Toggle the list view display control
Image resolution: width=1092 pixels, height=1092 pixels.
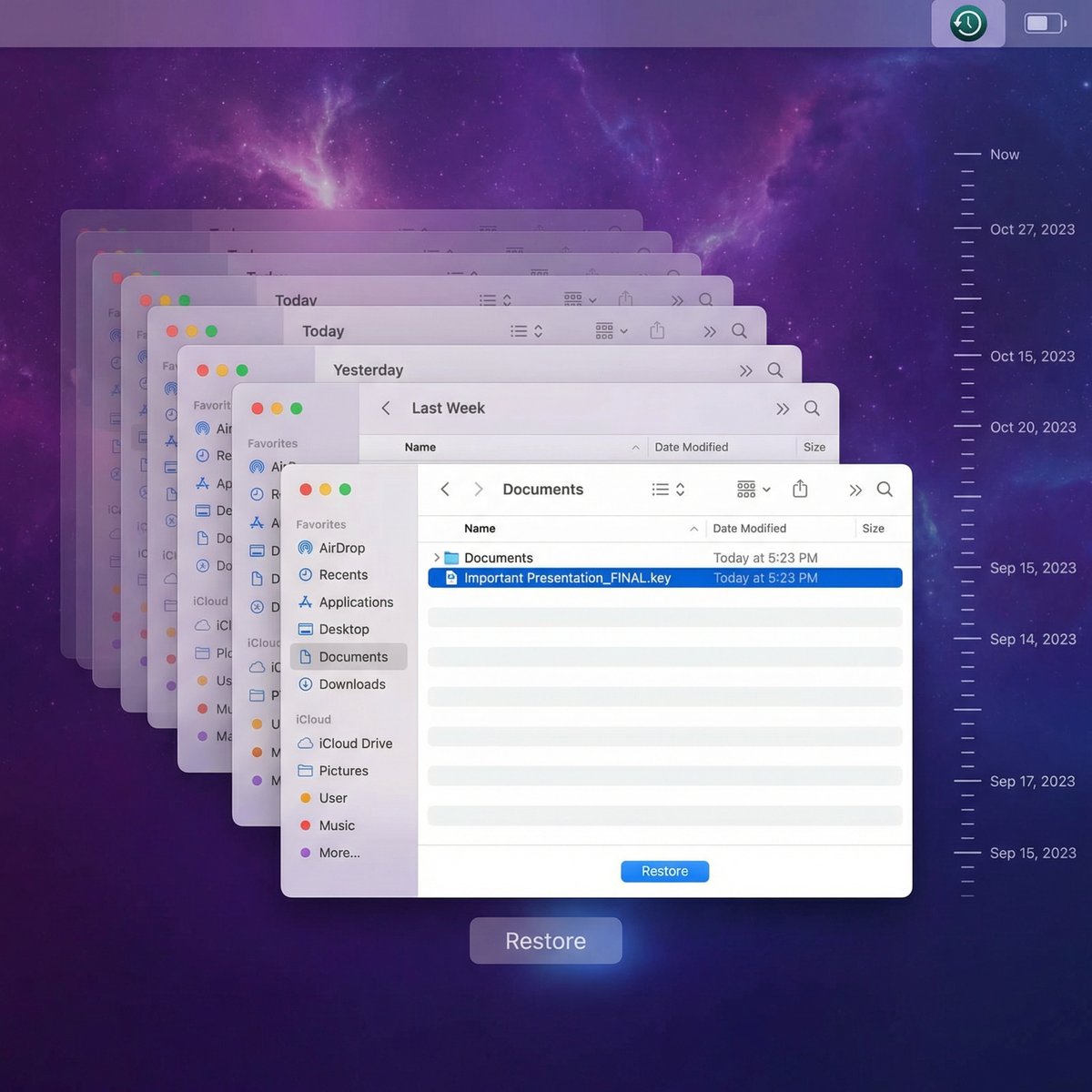(x=659, y=489)
